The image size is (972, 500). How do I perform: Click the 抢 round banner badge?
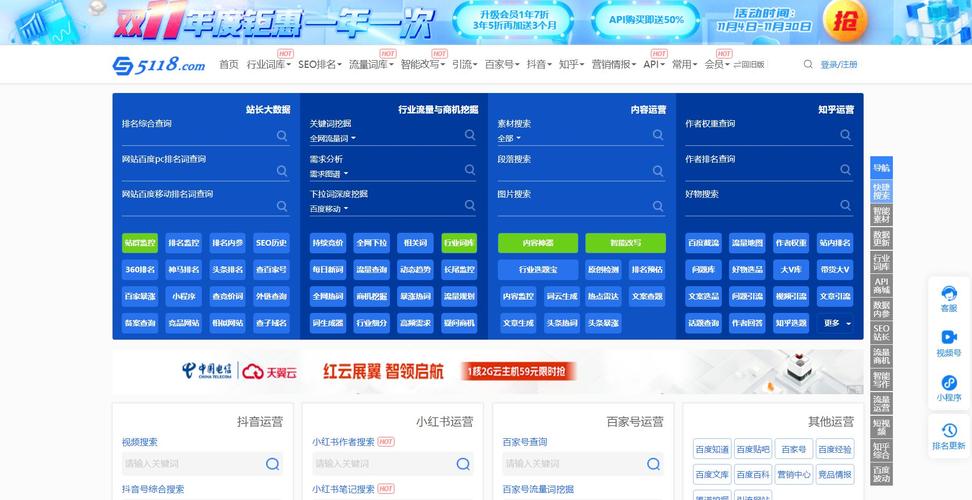(x=845, y=20)
